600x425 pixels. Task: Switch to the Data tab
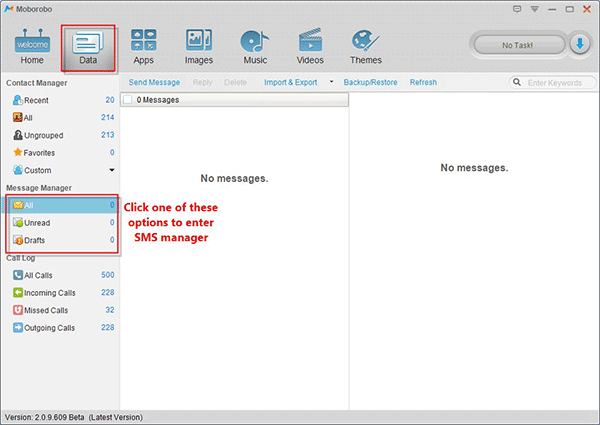(88, 46)
